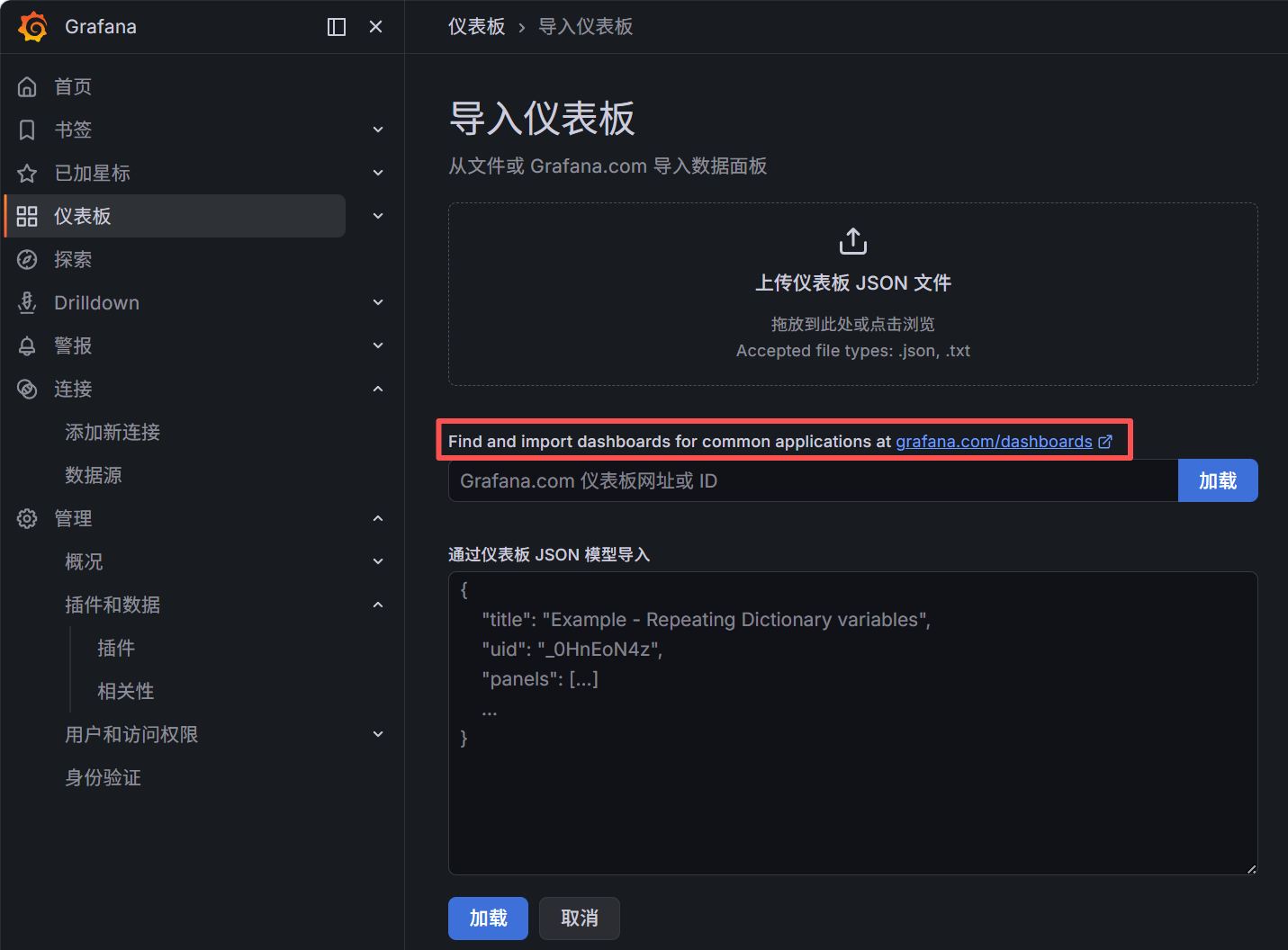Screen dimensions: 1288x950
Task: Focus the Grafana.com 仪表板网址或 ID field
Action: point(814,480)
